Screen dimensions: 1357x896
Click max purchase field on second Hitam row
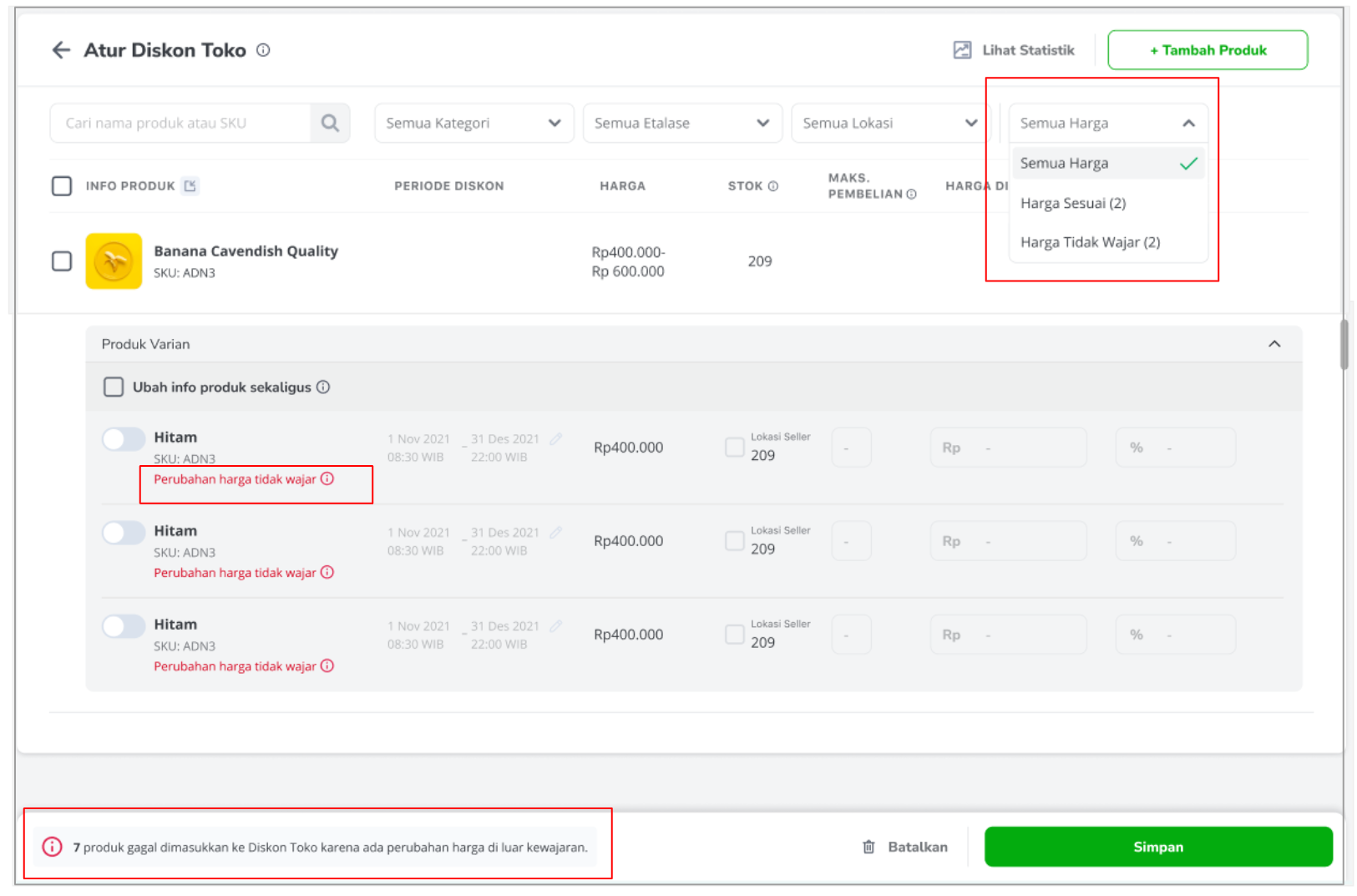point(852,541)
